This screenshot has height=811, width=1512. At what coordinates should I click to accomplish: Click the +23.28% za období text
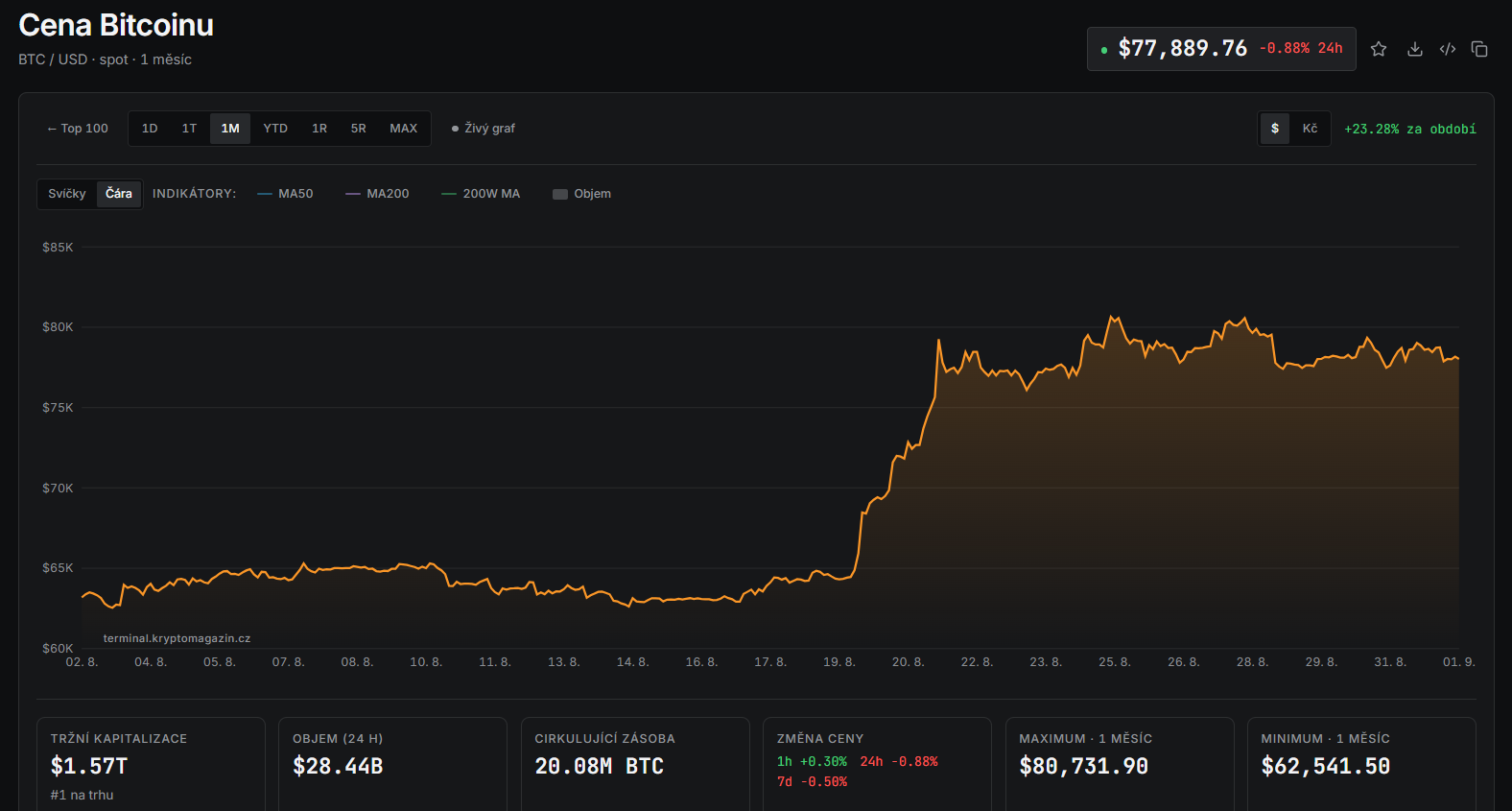point(1409,129)
